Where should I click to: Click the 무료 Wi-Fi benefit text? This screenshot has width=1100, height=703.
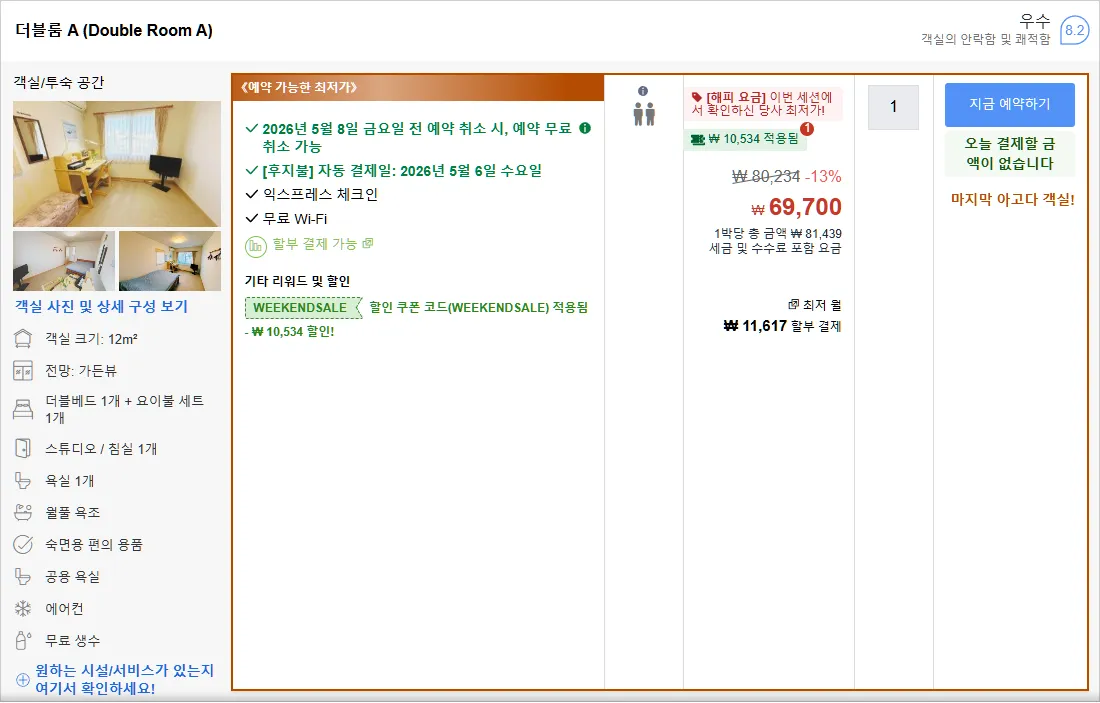(295, 219)
